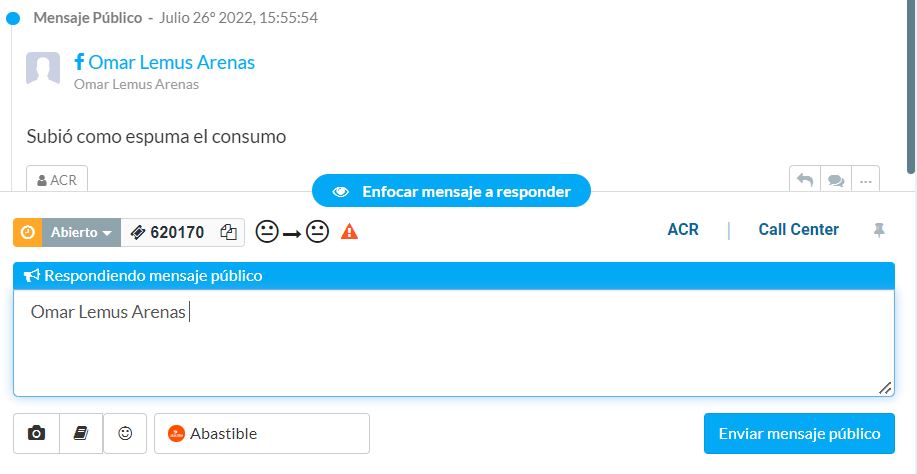The height and width of the screenshot is (474, 917).
Task: Click inside the reply message text area
Action: click(454, 343)
